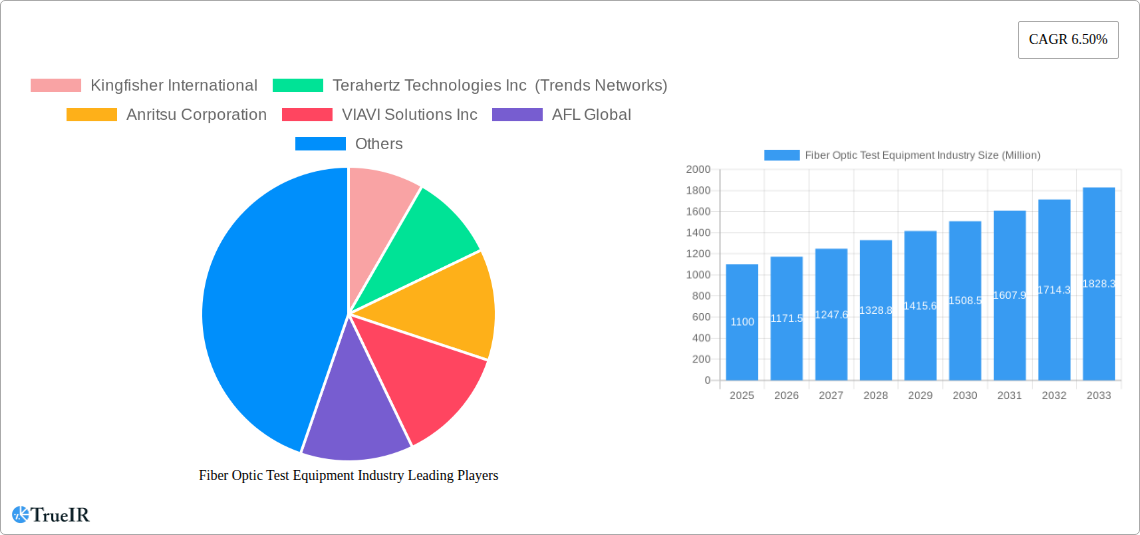
Task: Click the 2033 bar labeled 1828.3
Action: click(x=1099, y=283)
